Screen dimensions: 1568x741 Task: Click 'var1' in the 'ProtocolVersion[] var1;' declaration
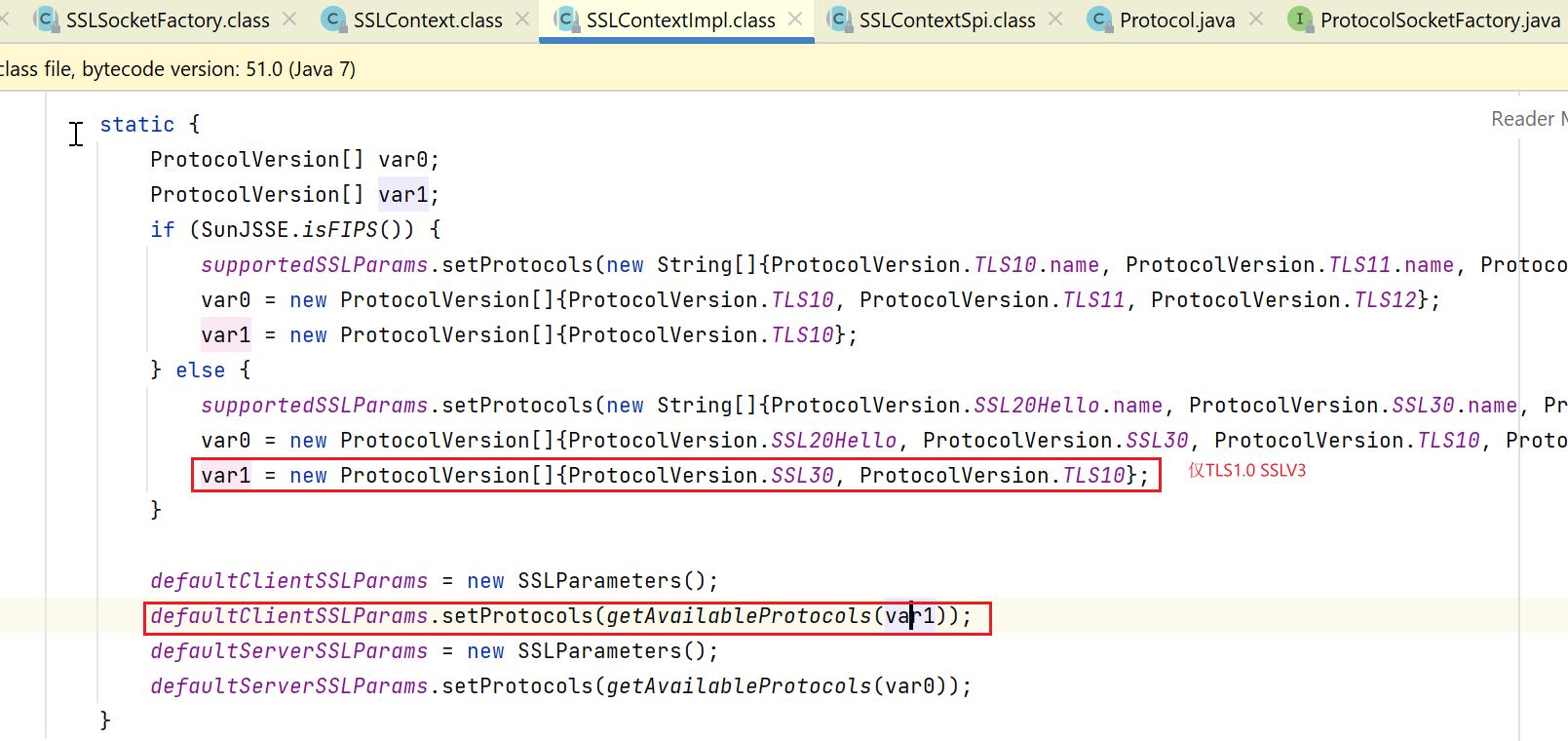tap(403, 195)
